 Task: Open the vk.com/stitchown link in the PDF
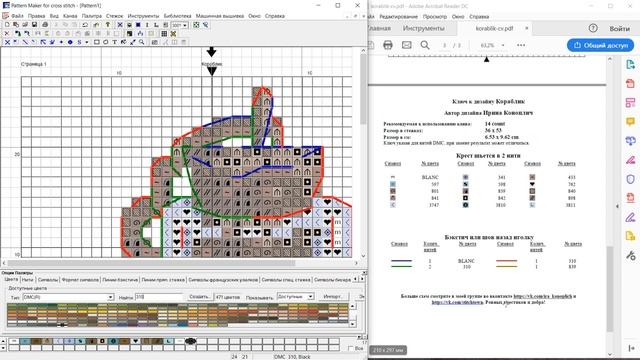458,302
